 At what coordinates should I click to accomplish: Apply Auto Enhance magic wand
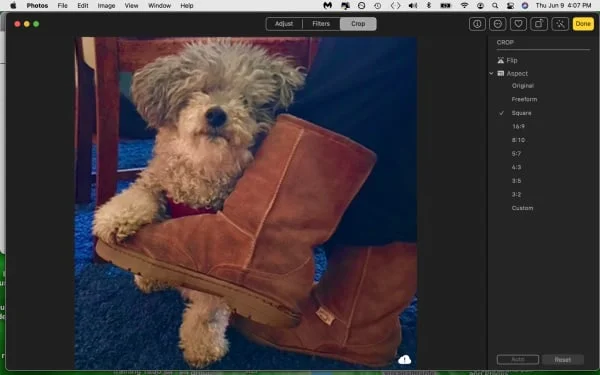[x=560, y=24]
